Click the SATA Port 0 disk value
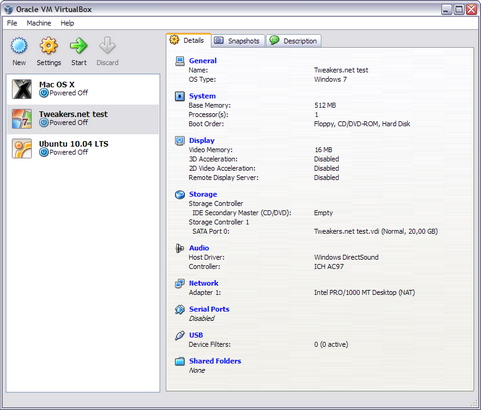 [x=376, y=231]
